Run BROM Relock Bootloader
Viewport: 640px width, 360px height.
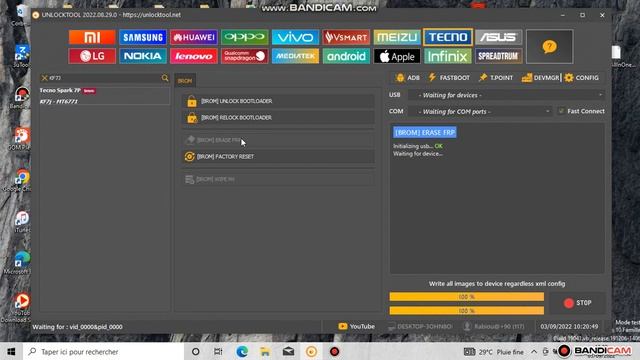[x=278, y=118]
